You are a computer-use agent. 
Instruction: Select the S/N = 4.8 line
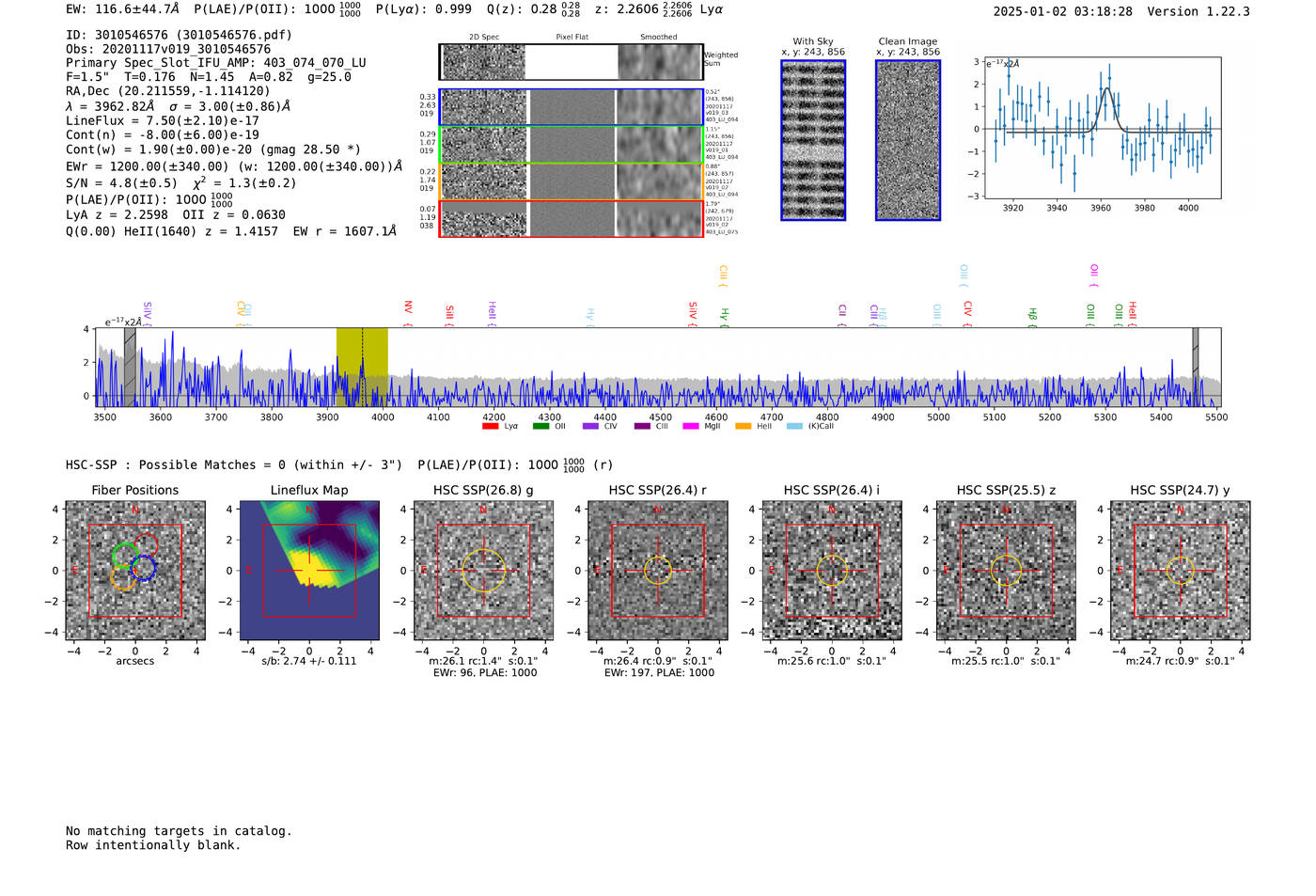[x=180, y=183]
